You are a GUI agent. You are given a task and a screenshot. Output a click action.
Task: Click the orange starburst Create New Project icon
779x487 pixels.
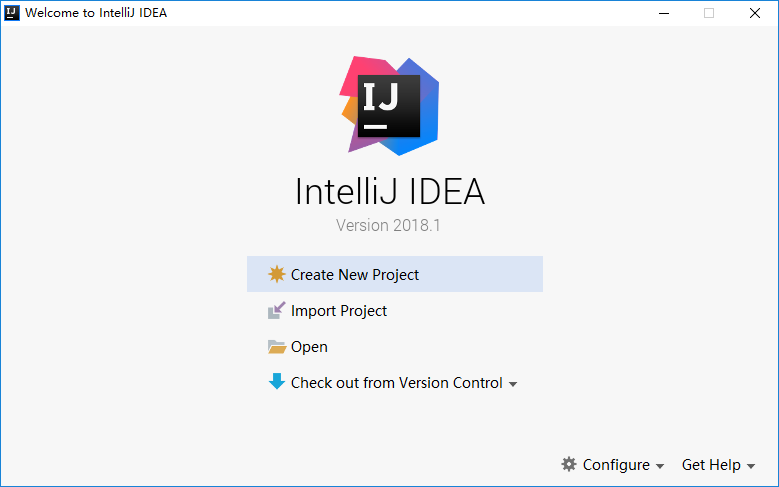tap(276, 274)
